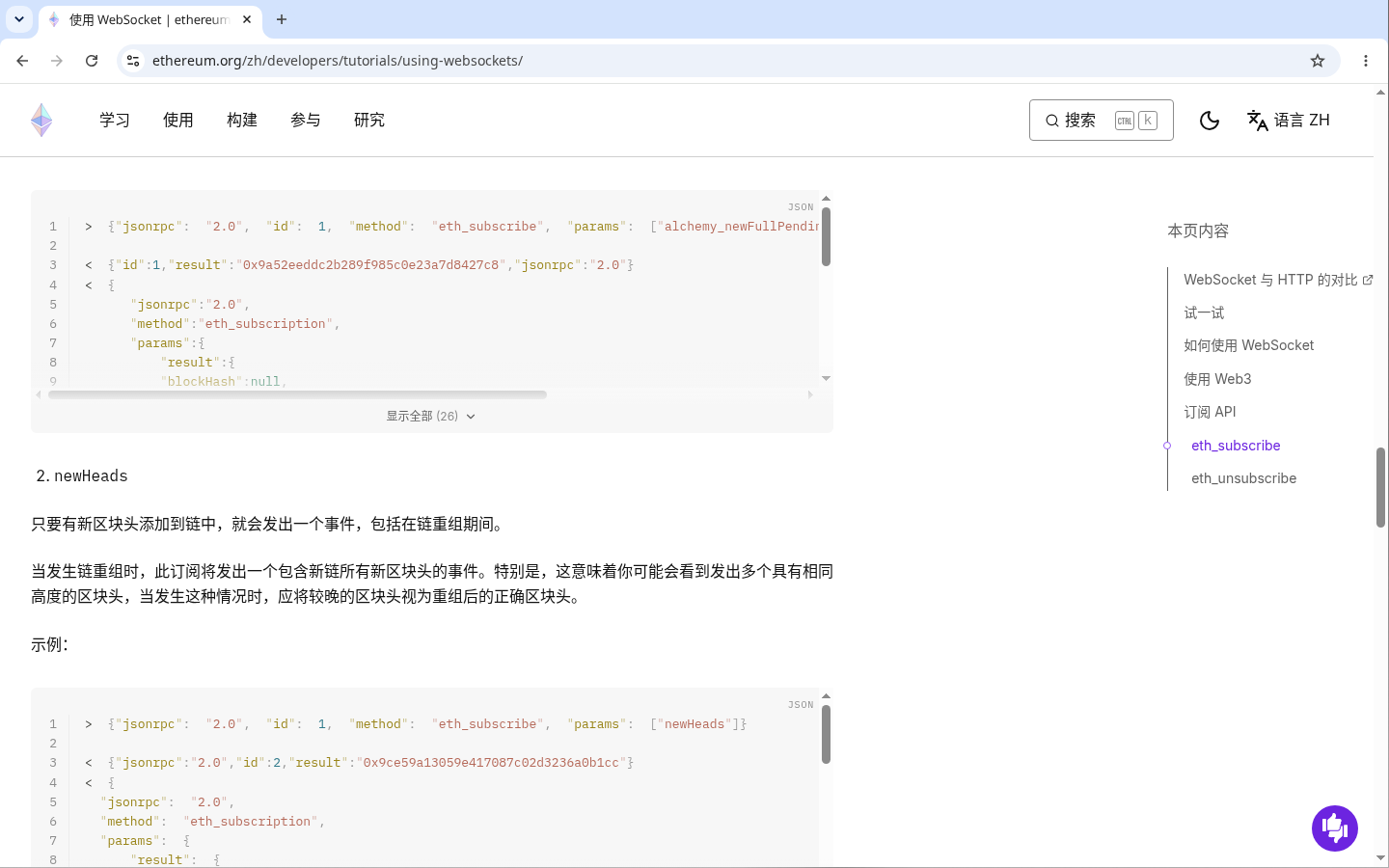This screenshot has width=1389, height=868.
Task: Open the language selector 语言 ZH
Action: (1289, 121)
